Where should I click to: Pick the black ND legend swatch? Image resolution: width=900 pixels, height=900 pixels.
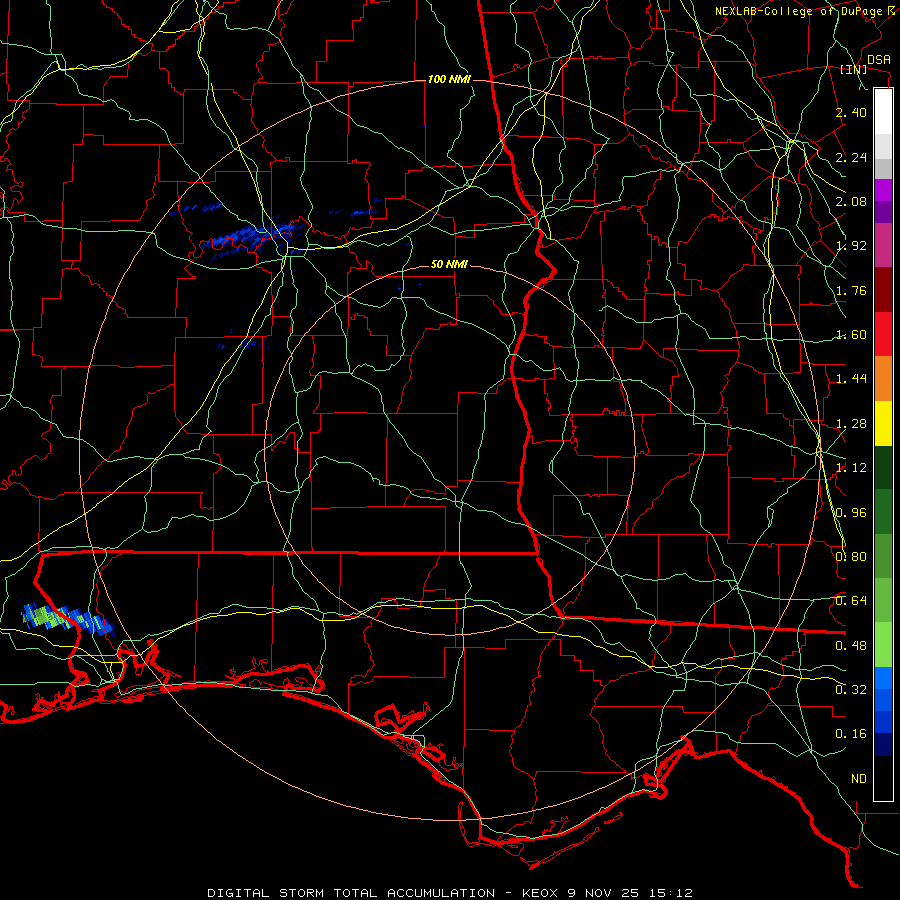(x=883, y=778)
